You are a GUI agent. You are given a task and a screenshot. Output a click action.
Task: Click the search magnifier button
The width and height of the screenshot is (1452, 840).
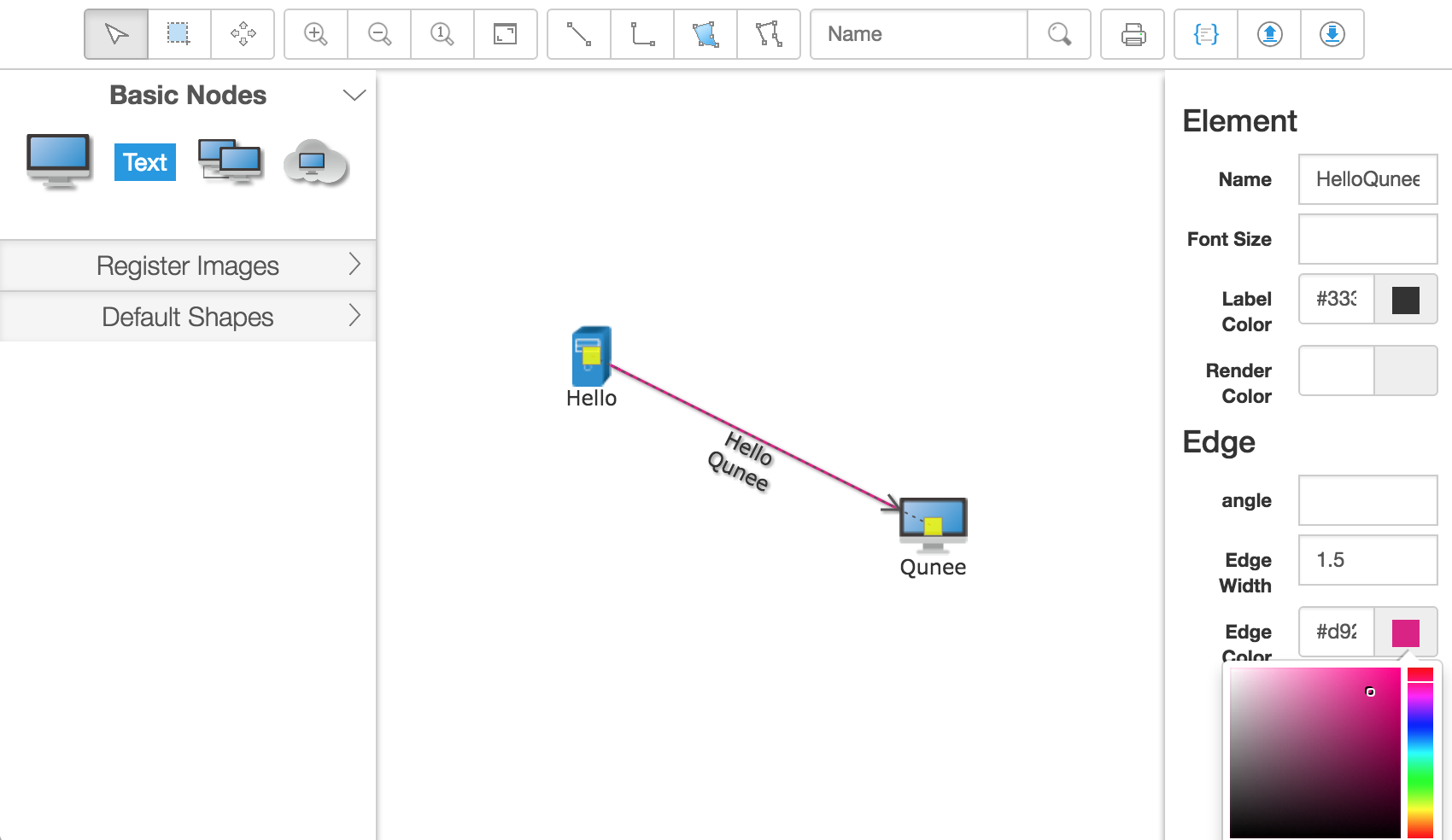click(1059, 34)
